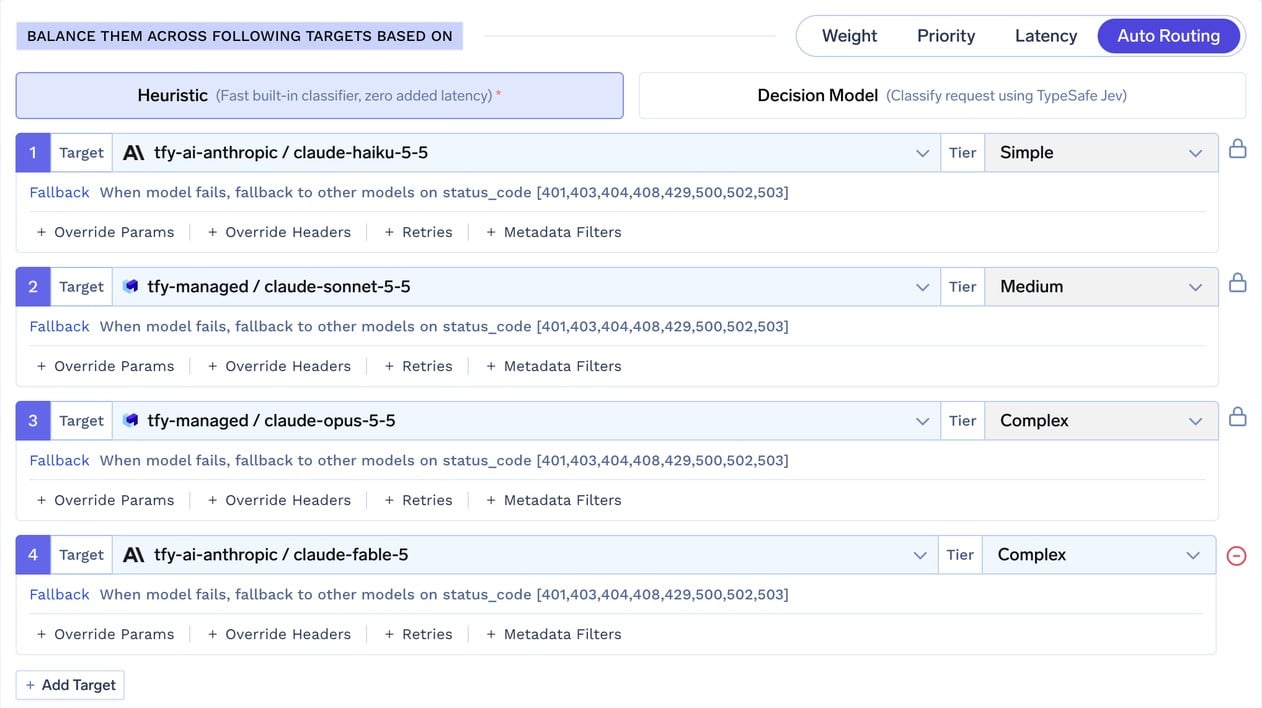This screenshot has height=708, width=1262.
Task: Add Metadata Filters for claude-opus-5-5 target
Action: (553, 500)
